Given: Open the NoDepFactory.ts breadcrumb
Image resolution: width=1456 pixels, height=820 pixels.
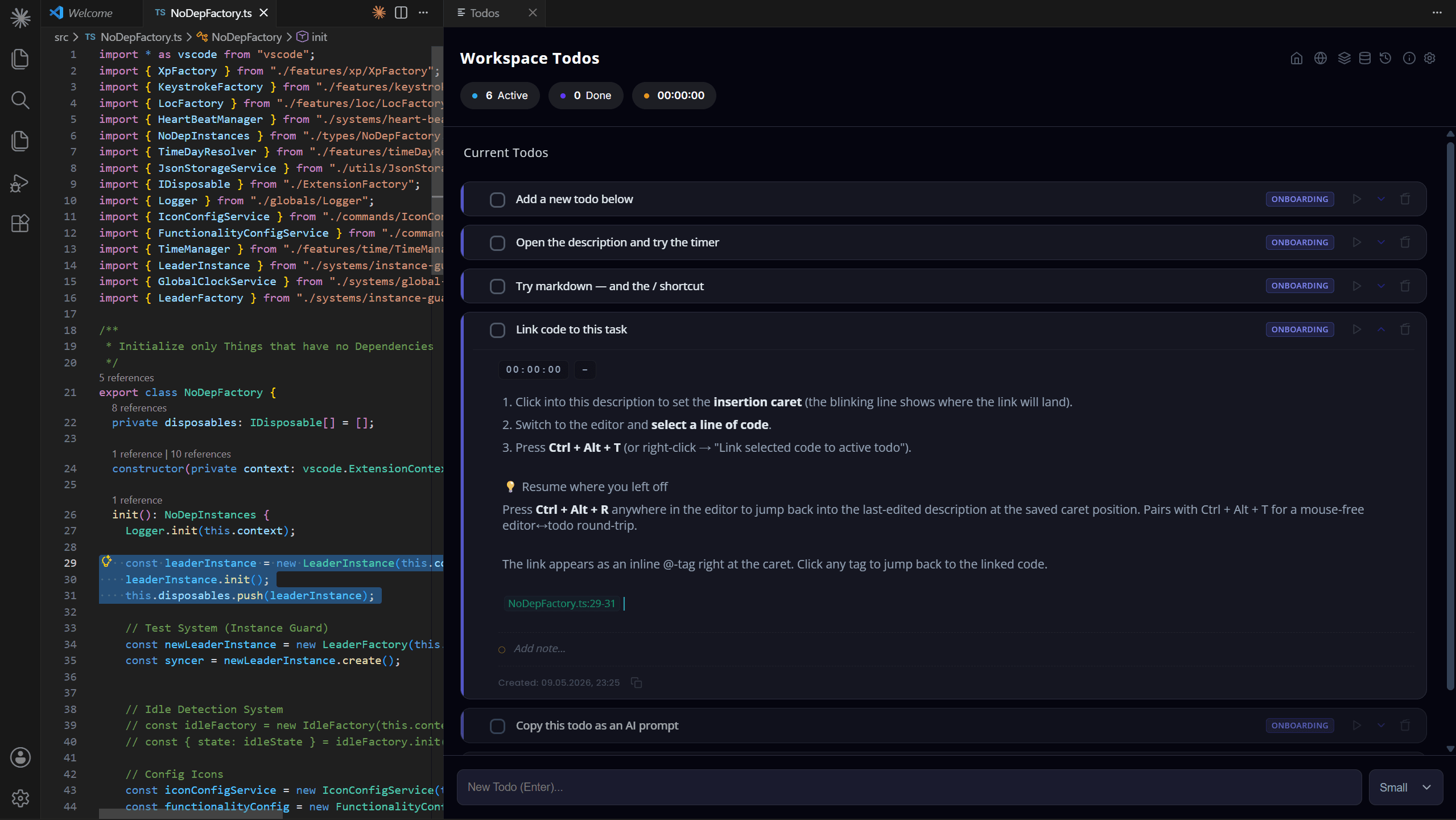Looking at the screenshot, I should [x=134, y=37].
